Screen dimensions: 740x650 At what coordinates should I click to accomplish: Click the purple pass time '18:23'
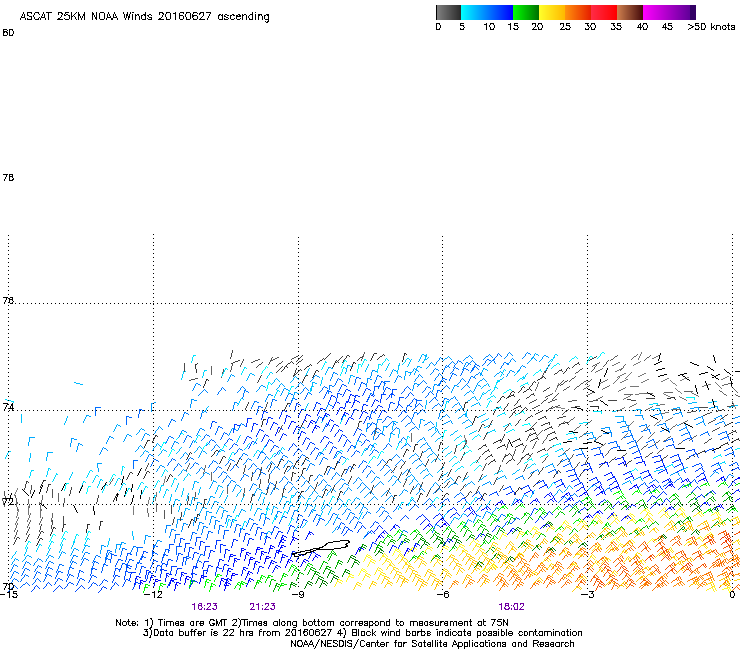204,607
